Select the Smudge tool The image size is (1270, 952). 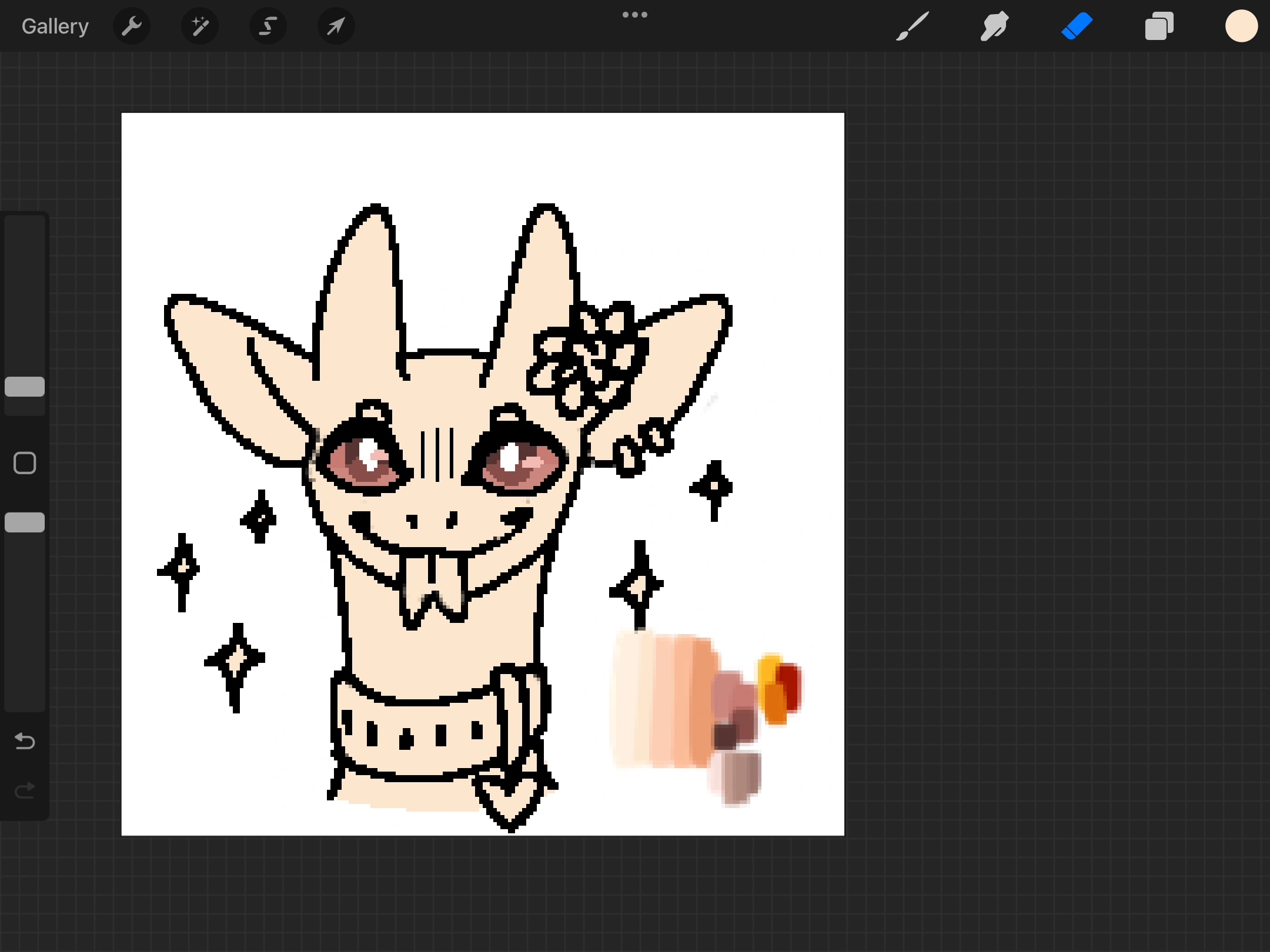tap(994, 26)
